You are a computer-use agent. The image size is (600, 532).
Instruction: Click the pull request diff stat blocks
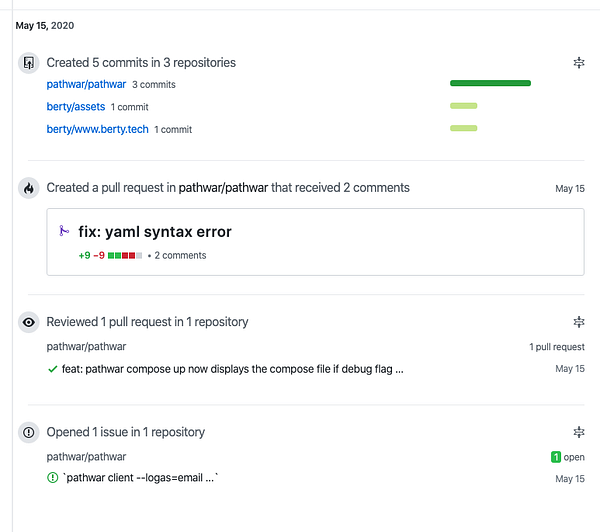click(x=125, y=256)
